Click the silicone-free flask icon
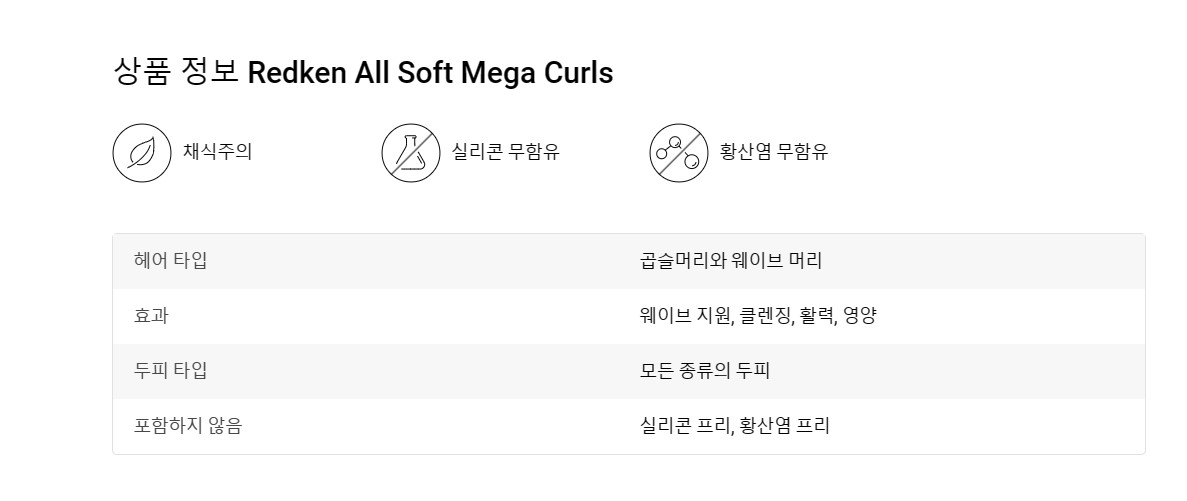This screenshot has width=1187, height=501. [x=410, y=153]
